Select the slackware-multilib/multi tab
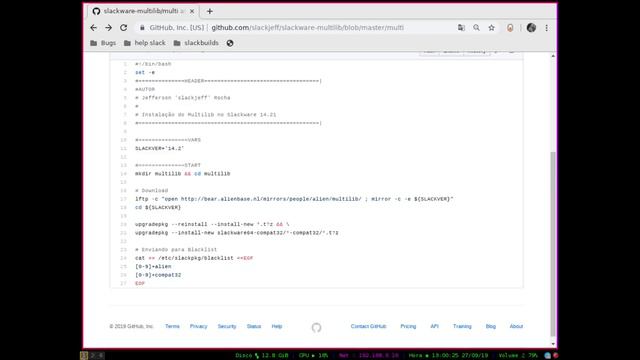This screenshot has height=360, width=640. click(x=143, y=11)
